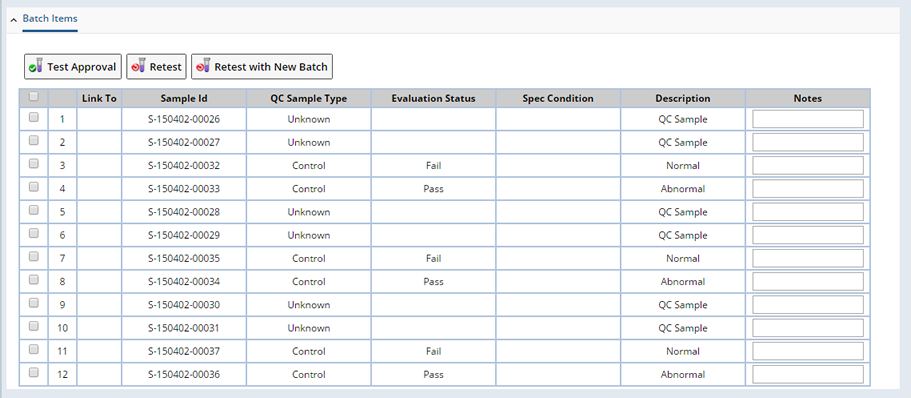911x398 pixels.
Task: Select checkbox for sample S-150402-00036
Action: coord(34,372)
